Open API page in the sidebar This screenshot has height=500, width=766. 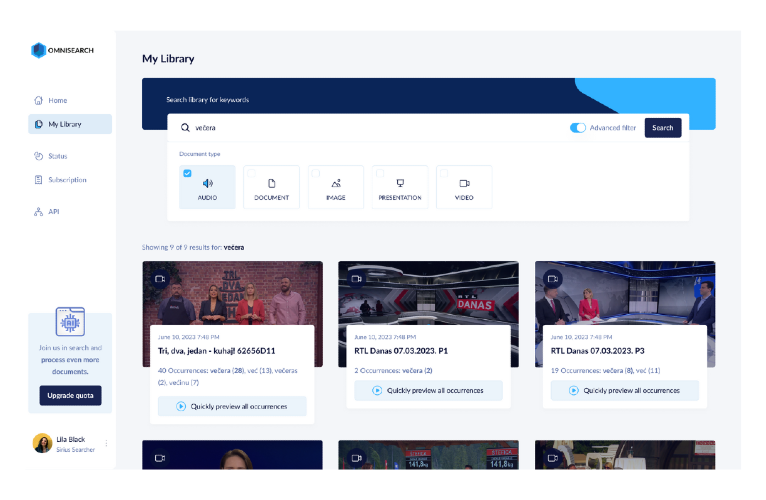point(70,212)
